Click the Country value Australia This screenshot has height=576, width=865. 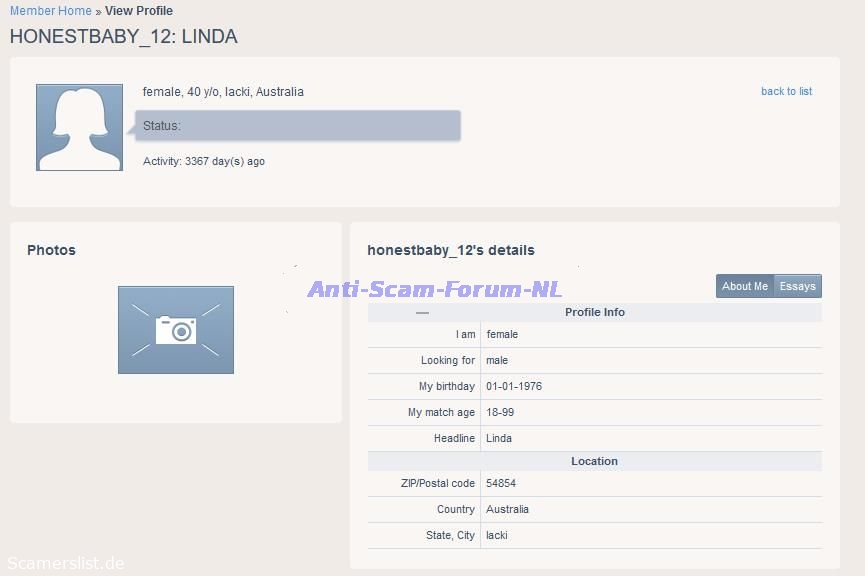pyautogui.click(x=507, y=509)
